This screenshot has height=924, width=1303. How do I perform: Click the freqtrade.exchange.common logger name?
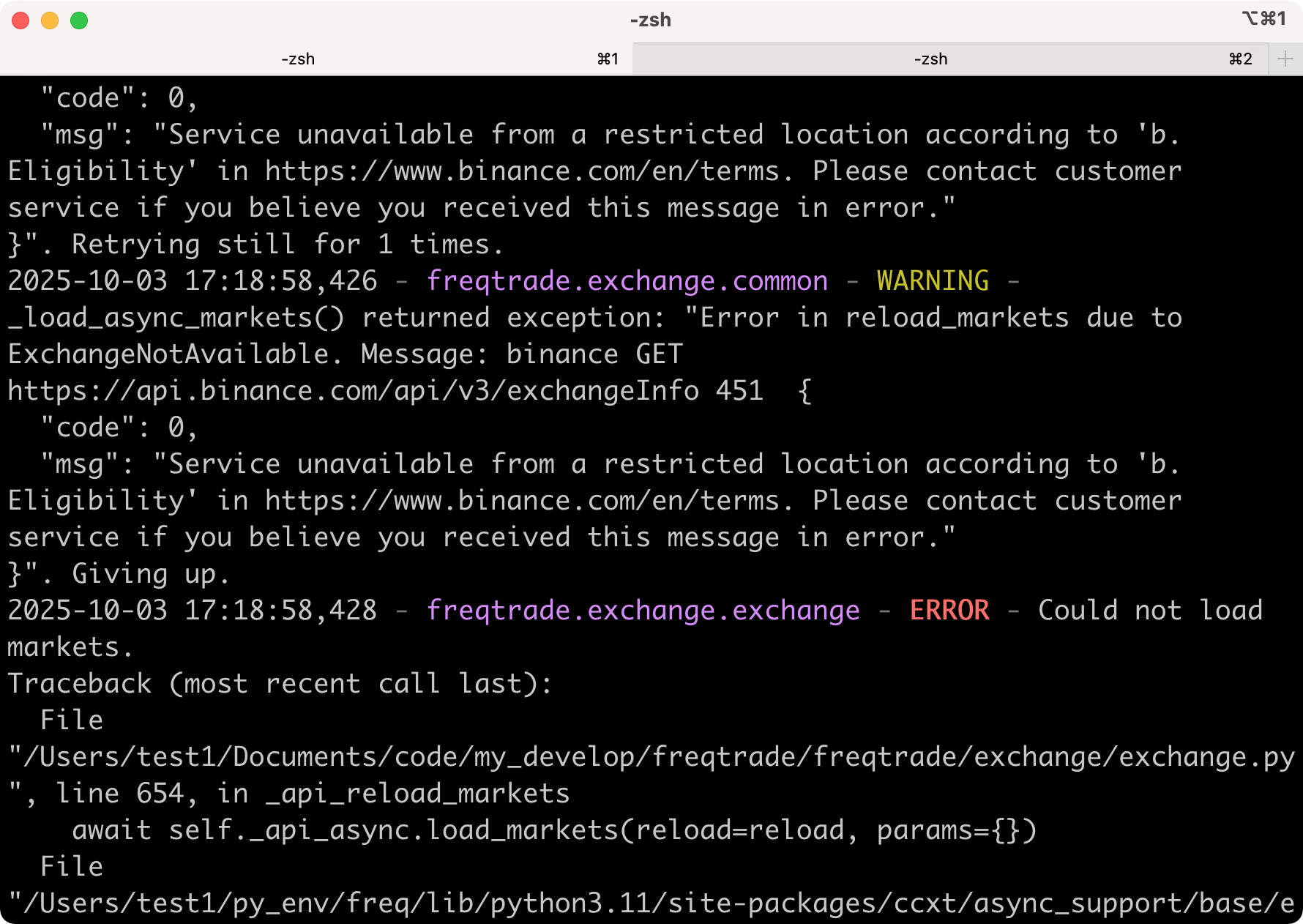click(627, 280)
